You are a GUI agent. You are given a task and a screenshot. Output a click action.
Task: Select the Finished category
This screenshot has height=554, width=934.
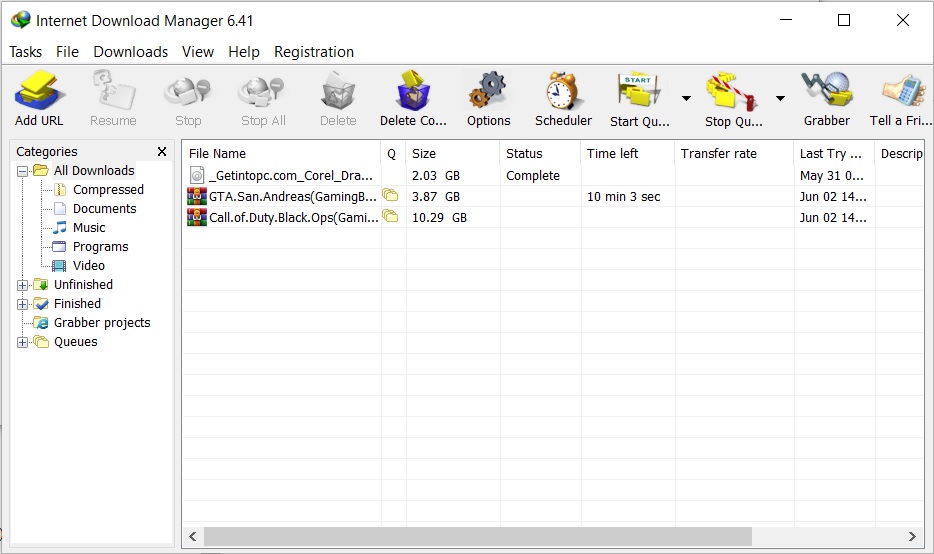[x=77, y=304]
